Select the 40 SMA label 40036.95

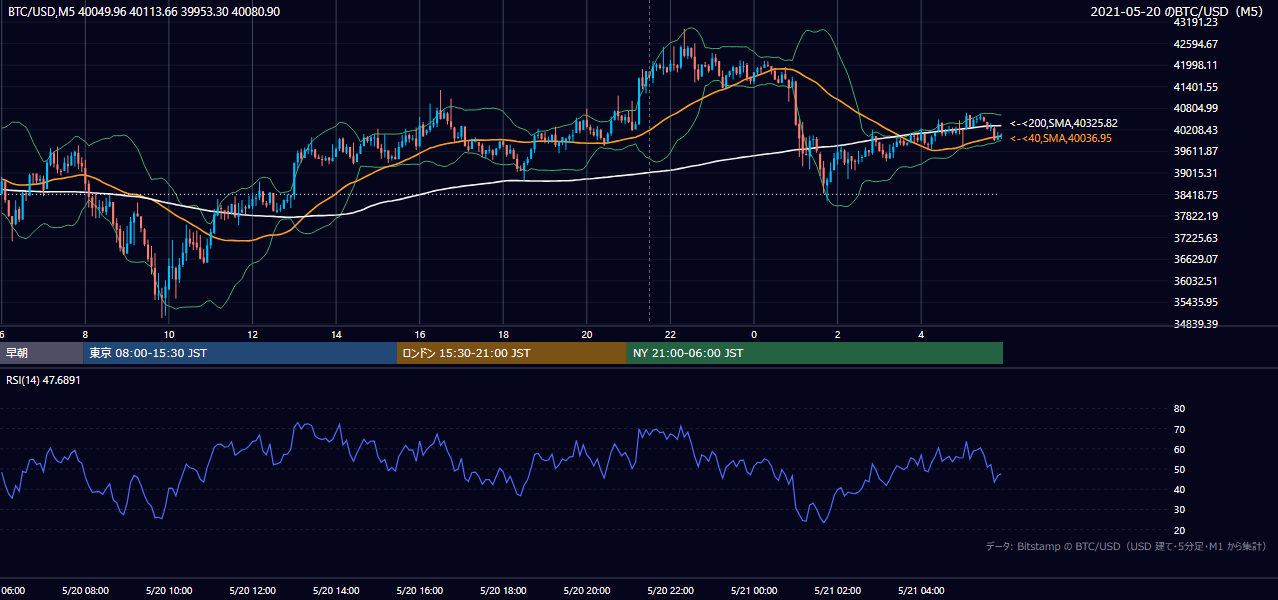coord(1061,138)
